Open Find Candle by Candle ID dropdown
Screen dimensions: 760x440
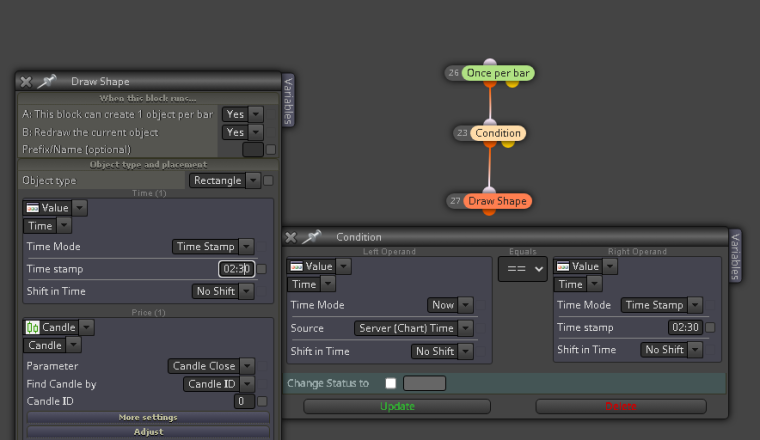(x=219, y=384)
